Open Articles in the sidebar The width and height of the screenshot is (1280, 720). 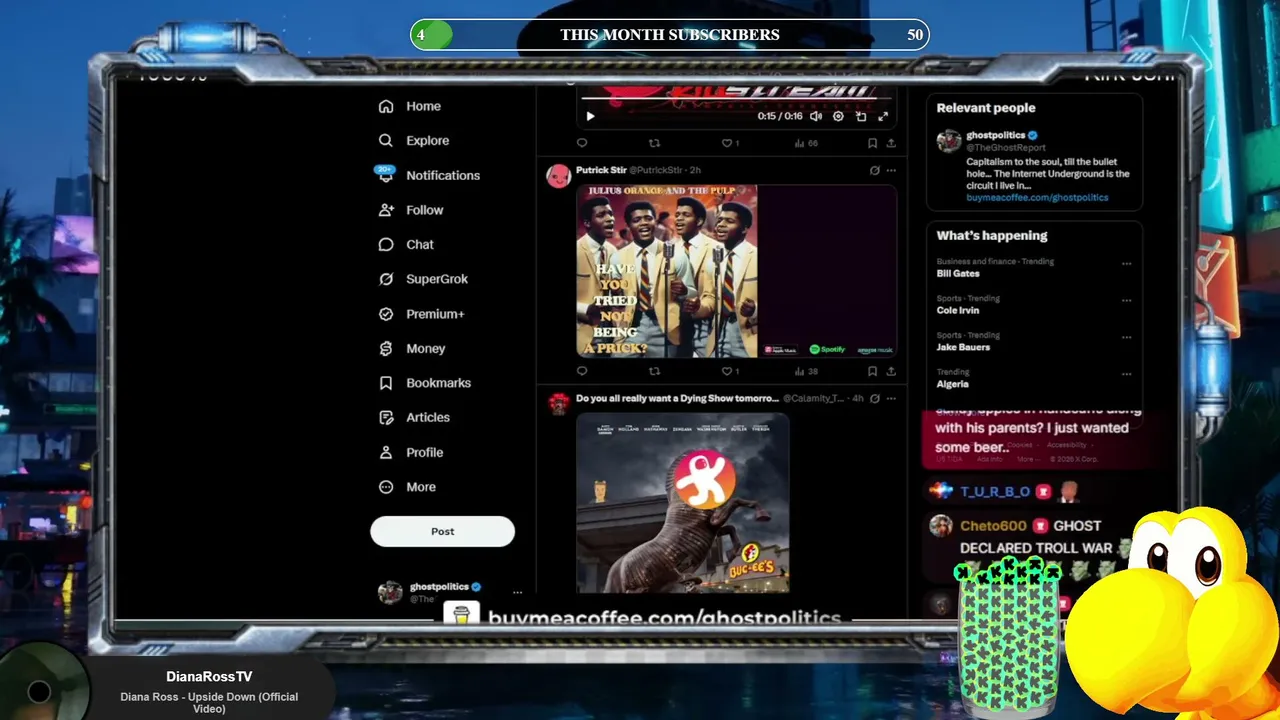coord(414,417)
